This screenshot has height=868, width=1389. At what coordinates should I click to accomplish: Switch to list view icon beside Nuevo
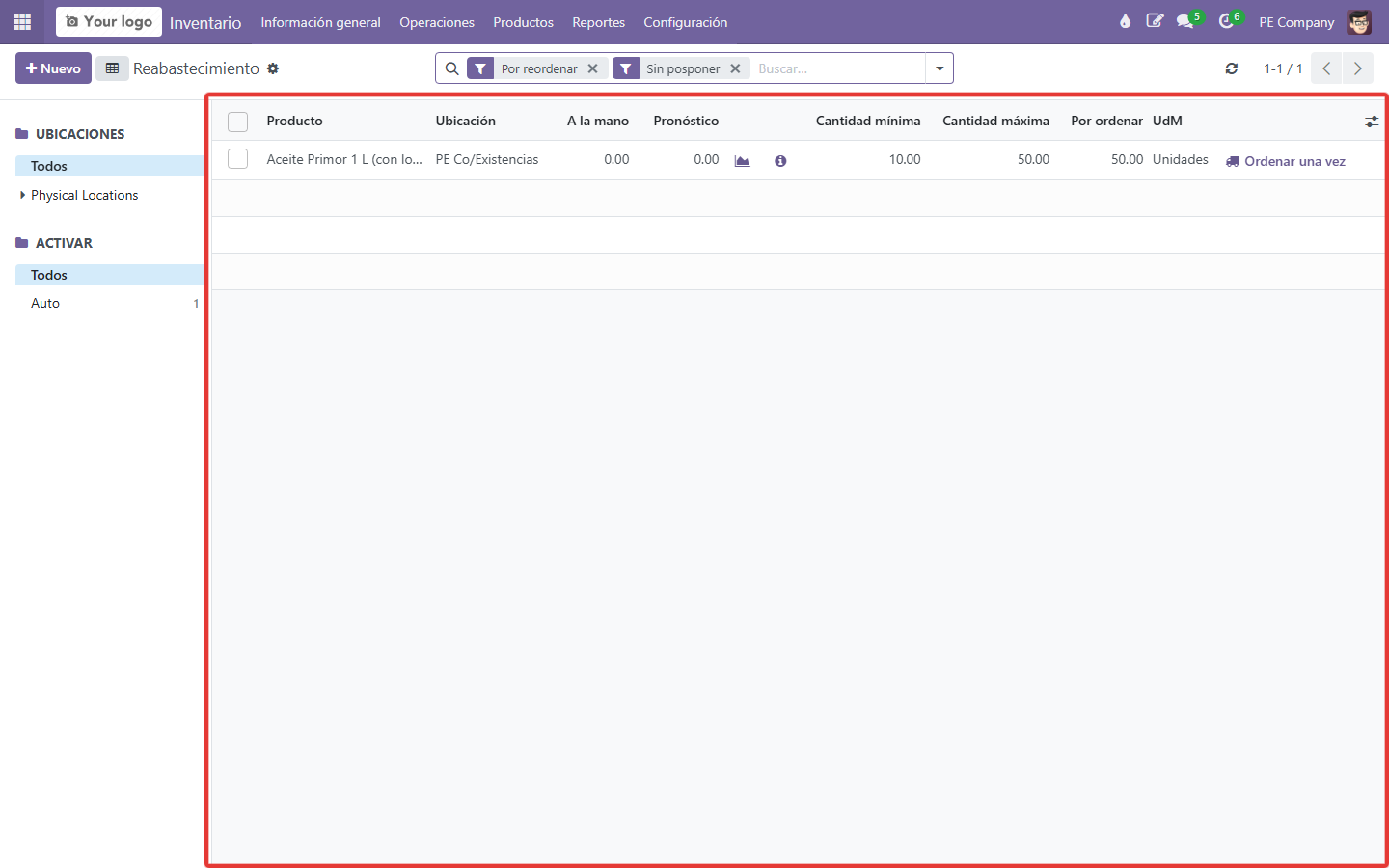[112, 68]
